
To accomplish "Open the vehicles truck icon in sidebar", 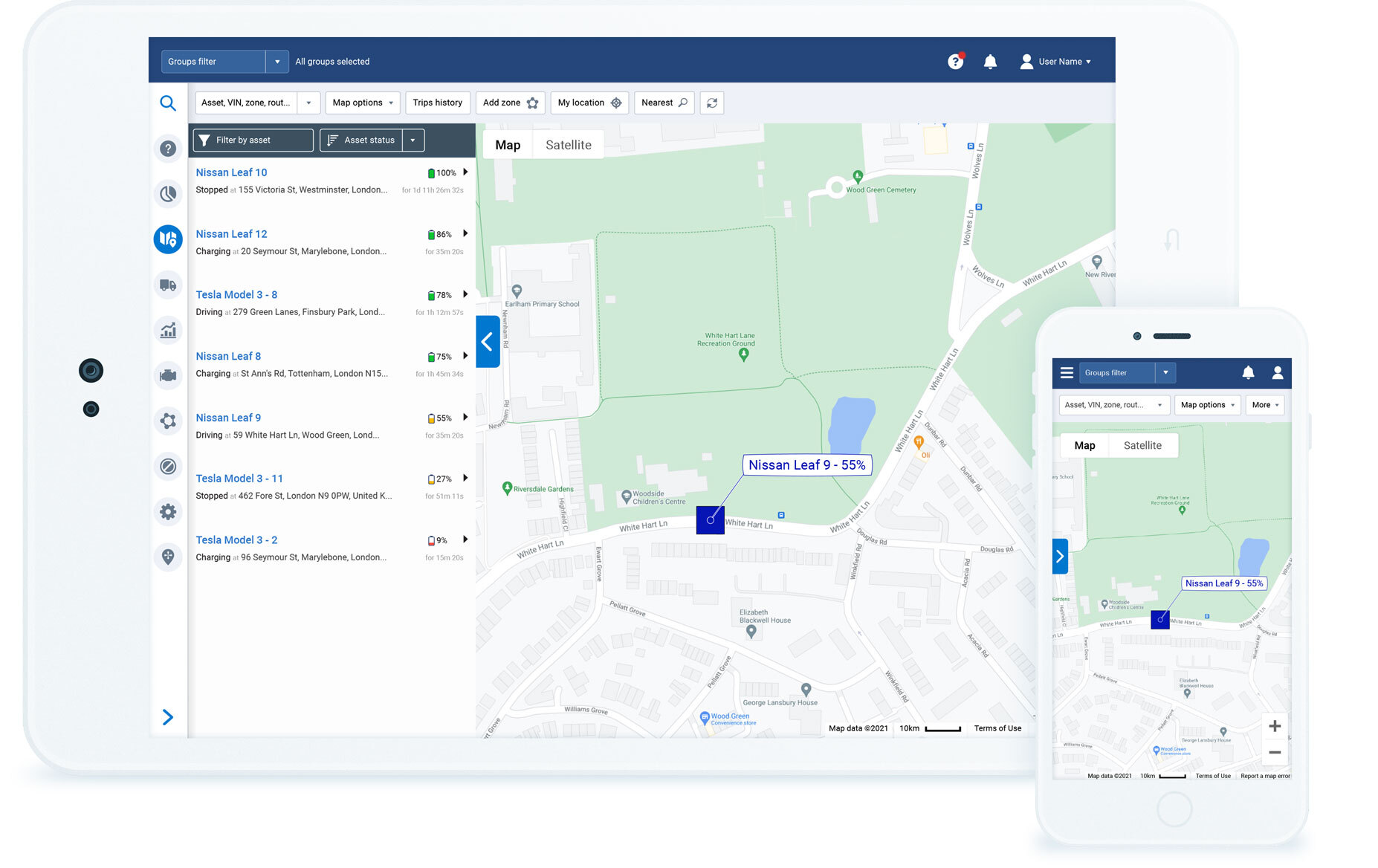I will (x=168, y=285).
